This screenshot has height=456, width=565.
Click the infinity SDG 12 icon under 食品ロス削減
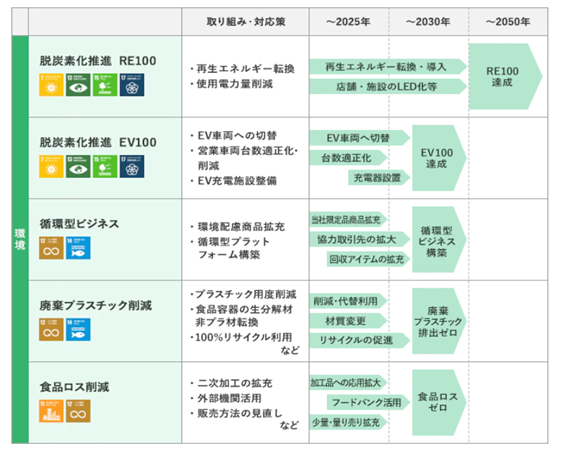click(x=78, y=411)
